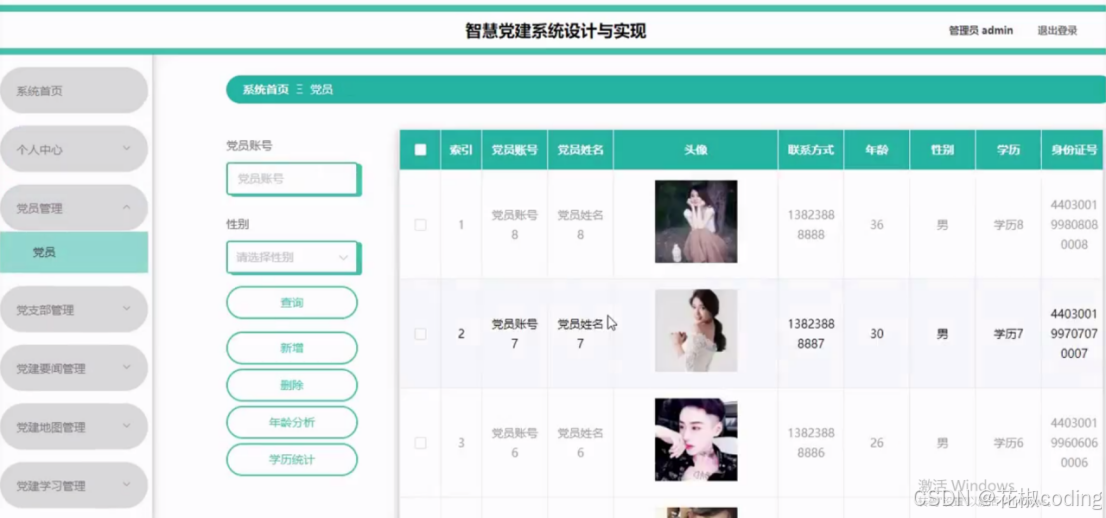Image resolution: width=1106 pixels, height=518 pixels.
Task: Tick the checkbox for row 2
Action: (420, 334)
